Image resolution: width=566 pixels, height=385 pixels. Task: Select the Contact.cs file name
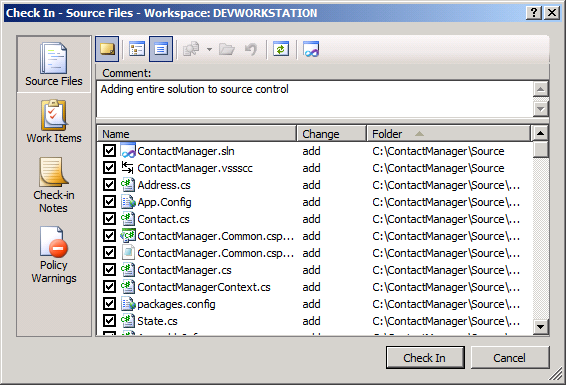(163, 219)
